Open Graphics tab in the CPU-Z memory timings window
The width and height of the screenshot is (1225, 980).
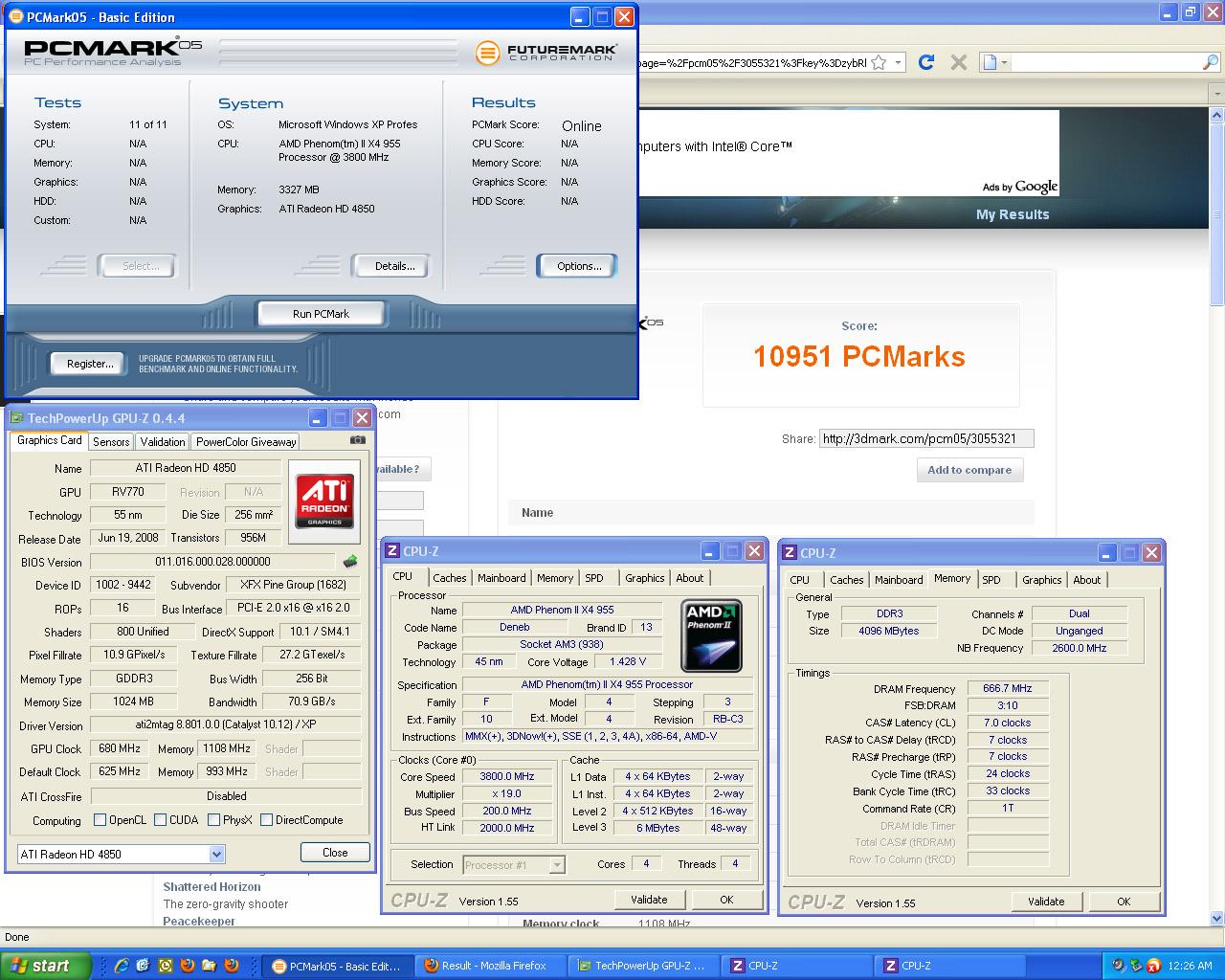tap(1042, 580)
